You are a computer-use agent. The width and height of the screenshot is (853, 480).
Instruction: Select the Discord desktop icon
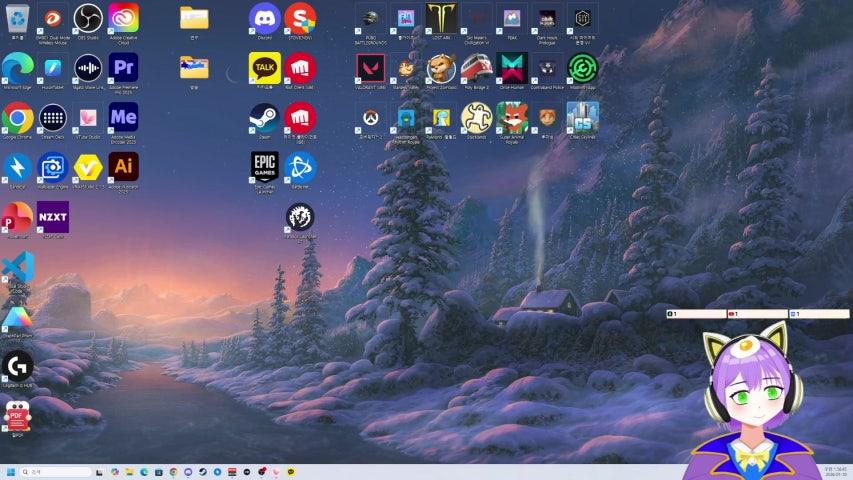264,18
